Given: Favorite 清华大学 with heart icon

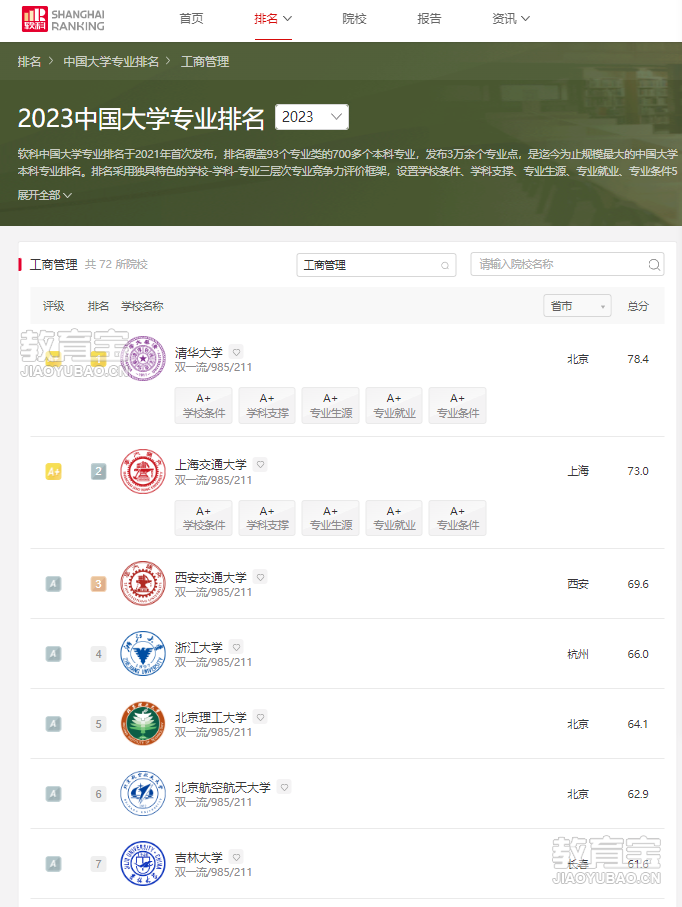Looking at the screenshot, I should tap(236, 352).
